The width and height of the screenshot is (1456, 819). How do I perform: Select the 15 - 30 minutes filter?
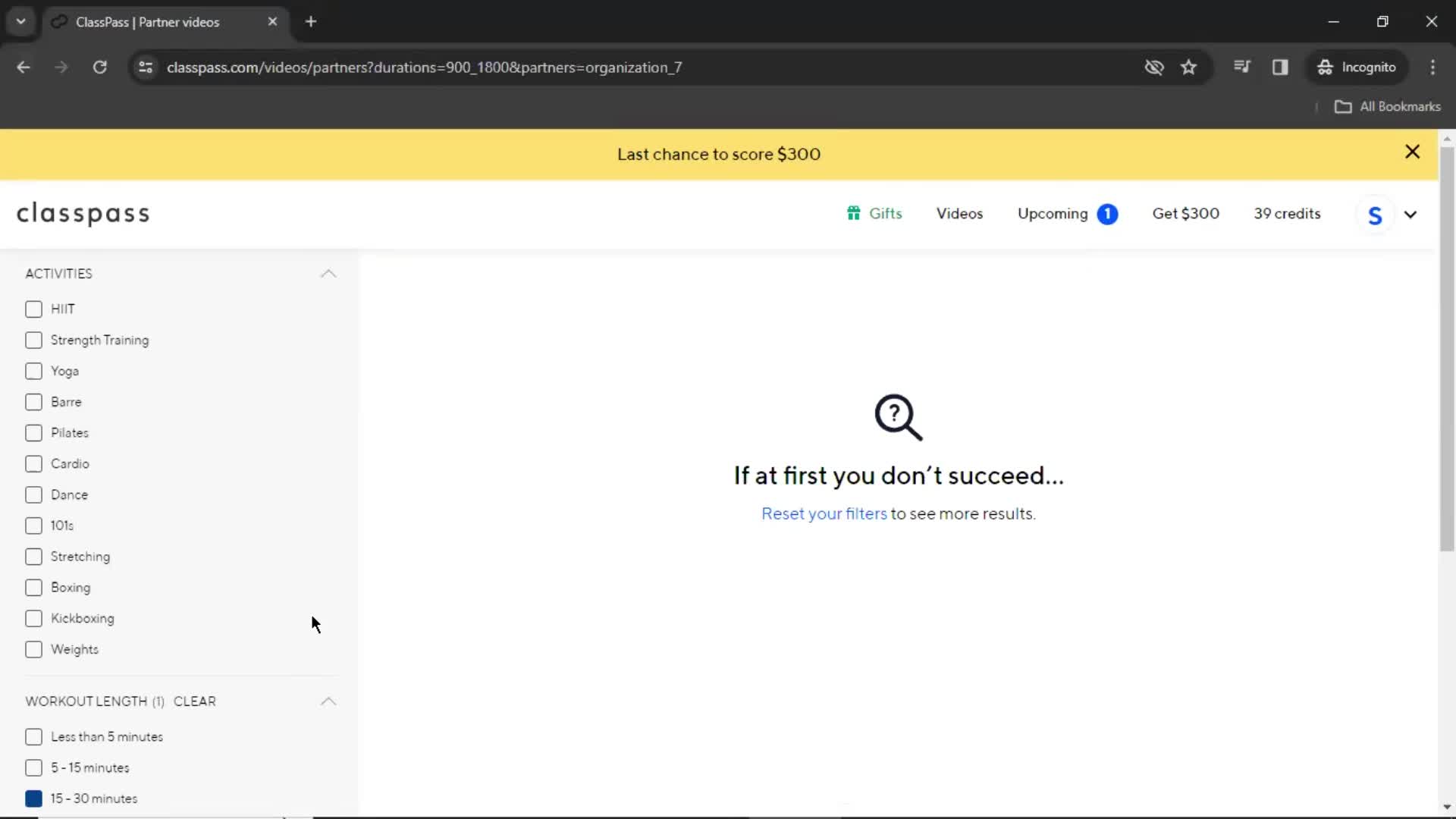click(33, 798)
